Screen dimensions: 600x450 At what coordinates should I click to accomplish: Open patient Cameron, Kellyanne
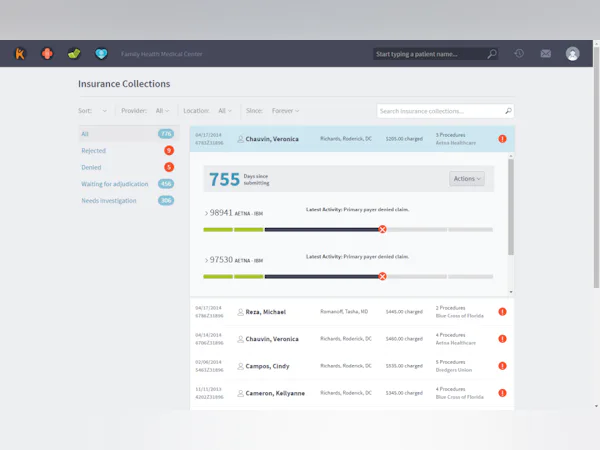coord(275,393)
